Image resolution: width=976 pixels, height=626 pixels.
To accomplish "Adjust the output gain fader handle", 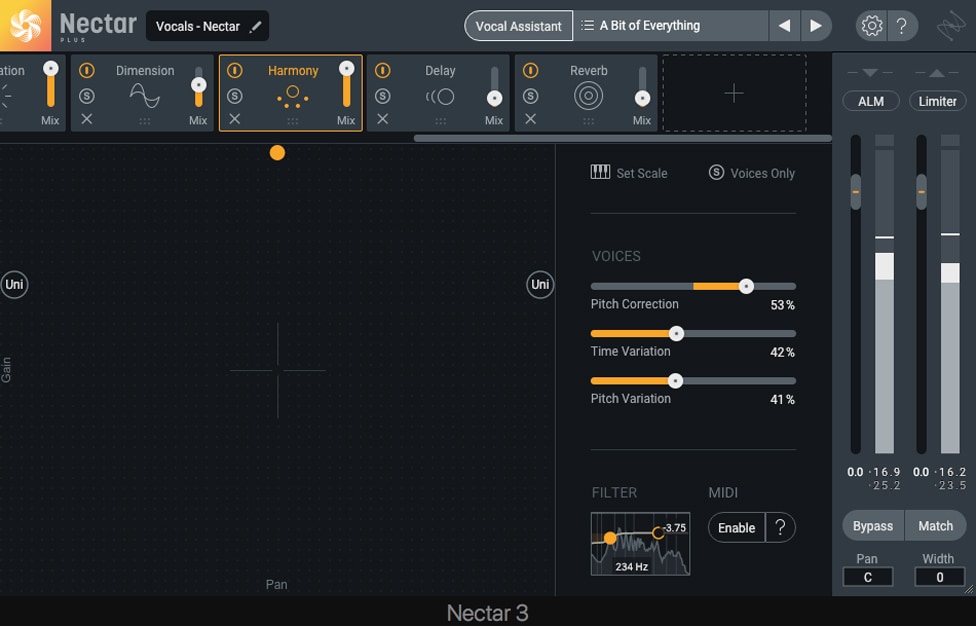I will 921,192.
